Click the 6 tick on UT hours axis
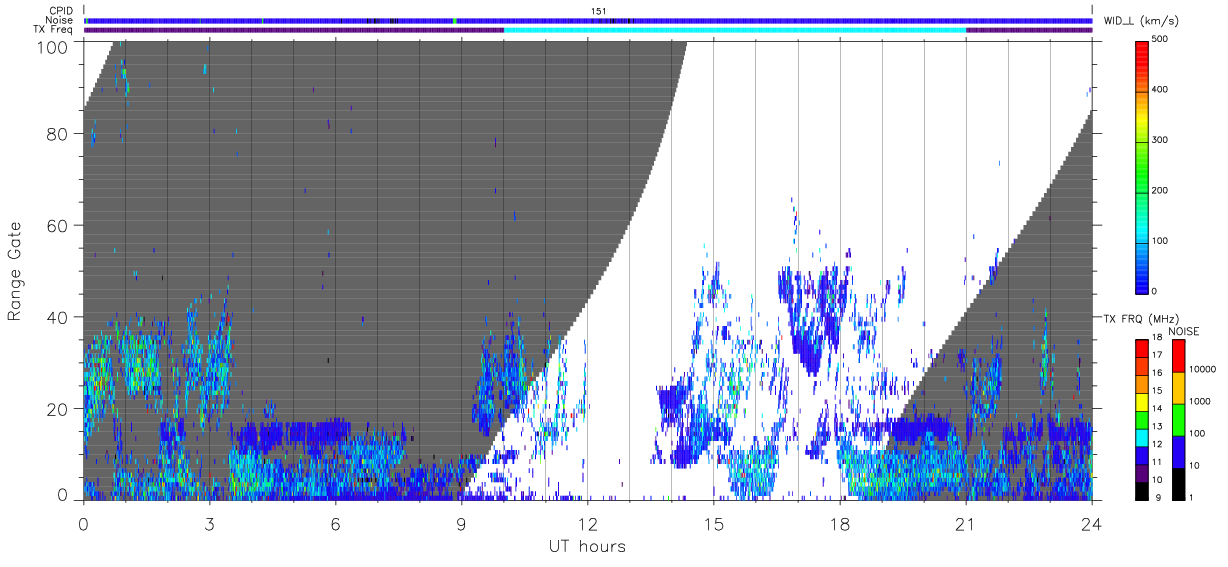Viewport: 1228px width, 567px height. [335, 523]
